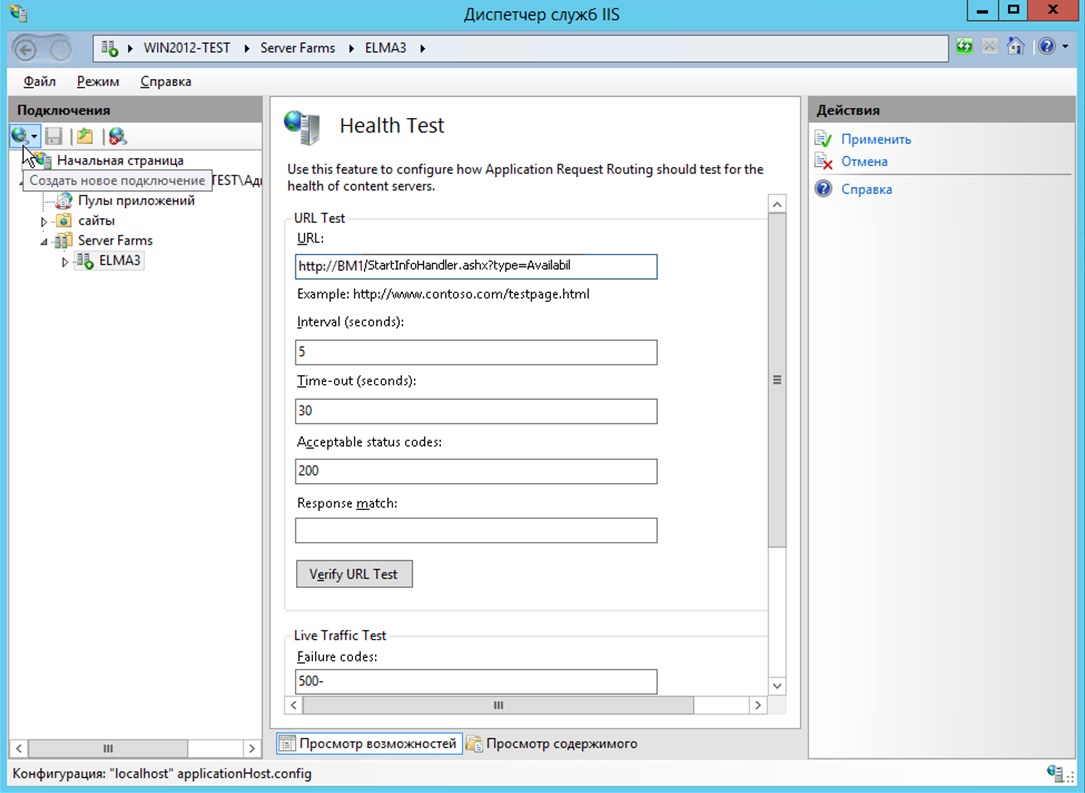This screenshot has height=793, width=1085.
Task: Expand the ELMA3 server farm node
Action: [x=65, y=262]
